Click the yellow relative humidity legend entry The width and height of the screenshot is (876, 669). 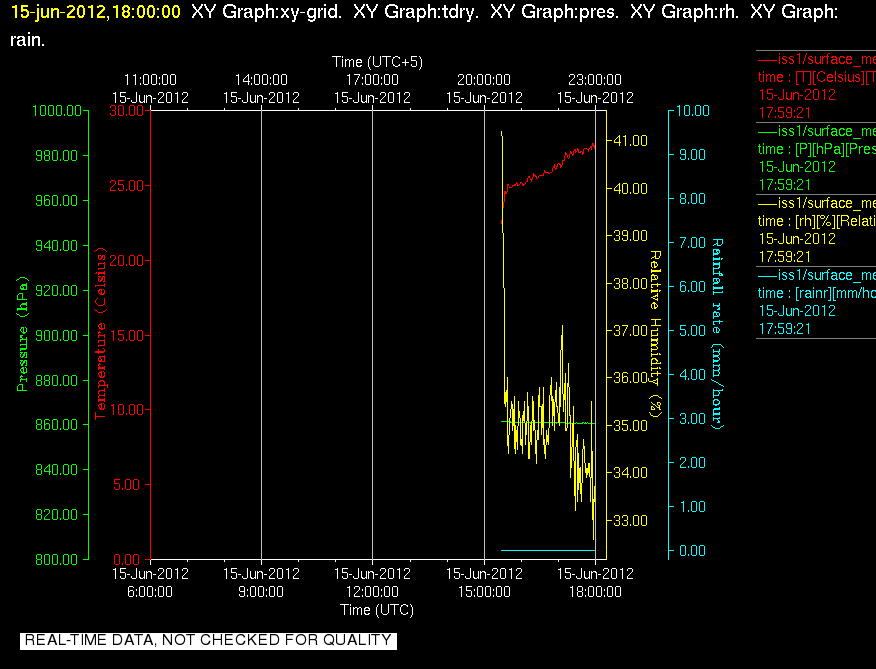(x=816, y=230)
